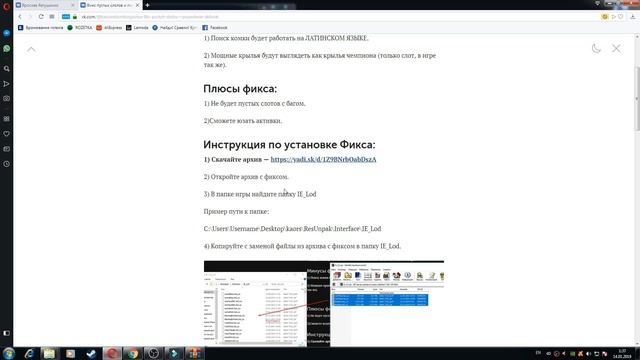This screenshot has height=360, width=640.
Task: Open the bookmark left of Facebook
Action: pyautogui.click(x=175, y=28)
